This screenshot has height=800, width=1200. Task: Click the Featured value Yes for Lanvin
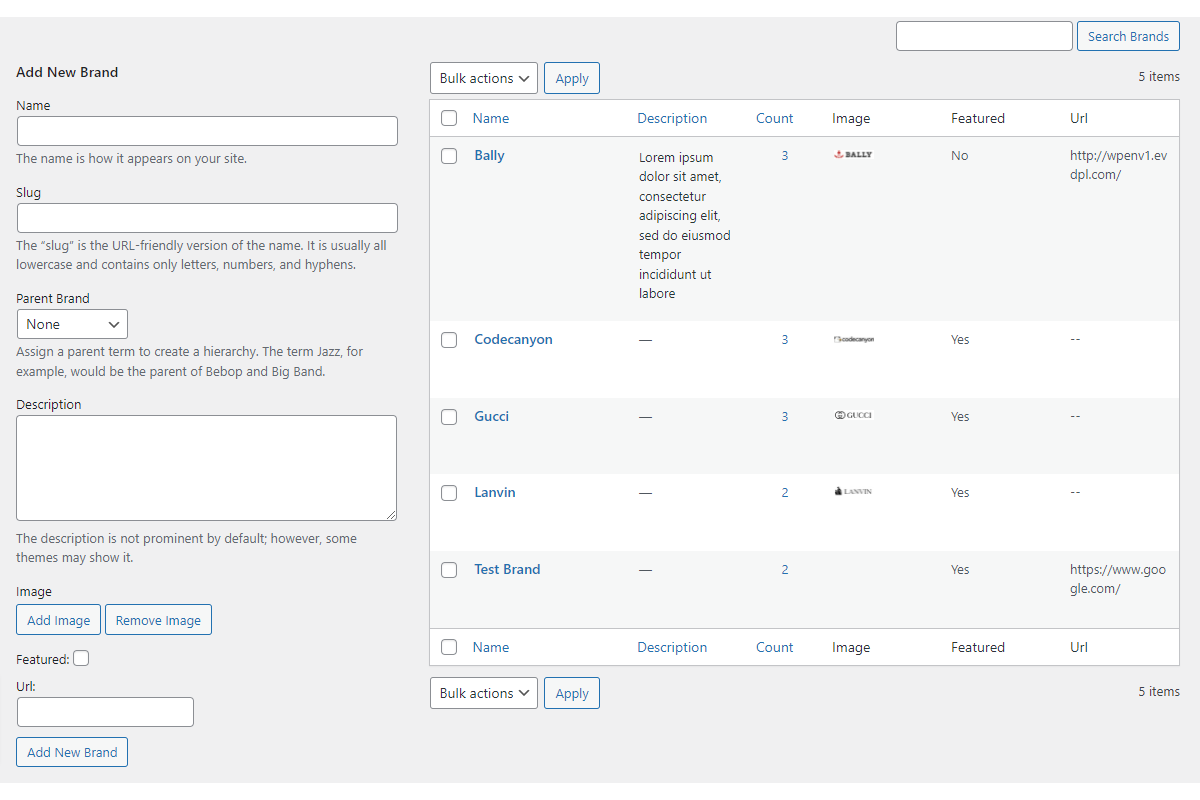tap(960, 493)
